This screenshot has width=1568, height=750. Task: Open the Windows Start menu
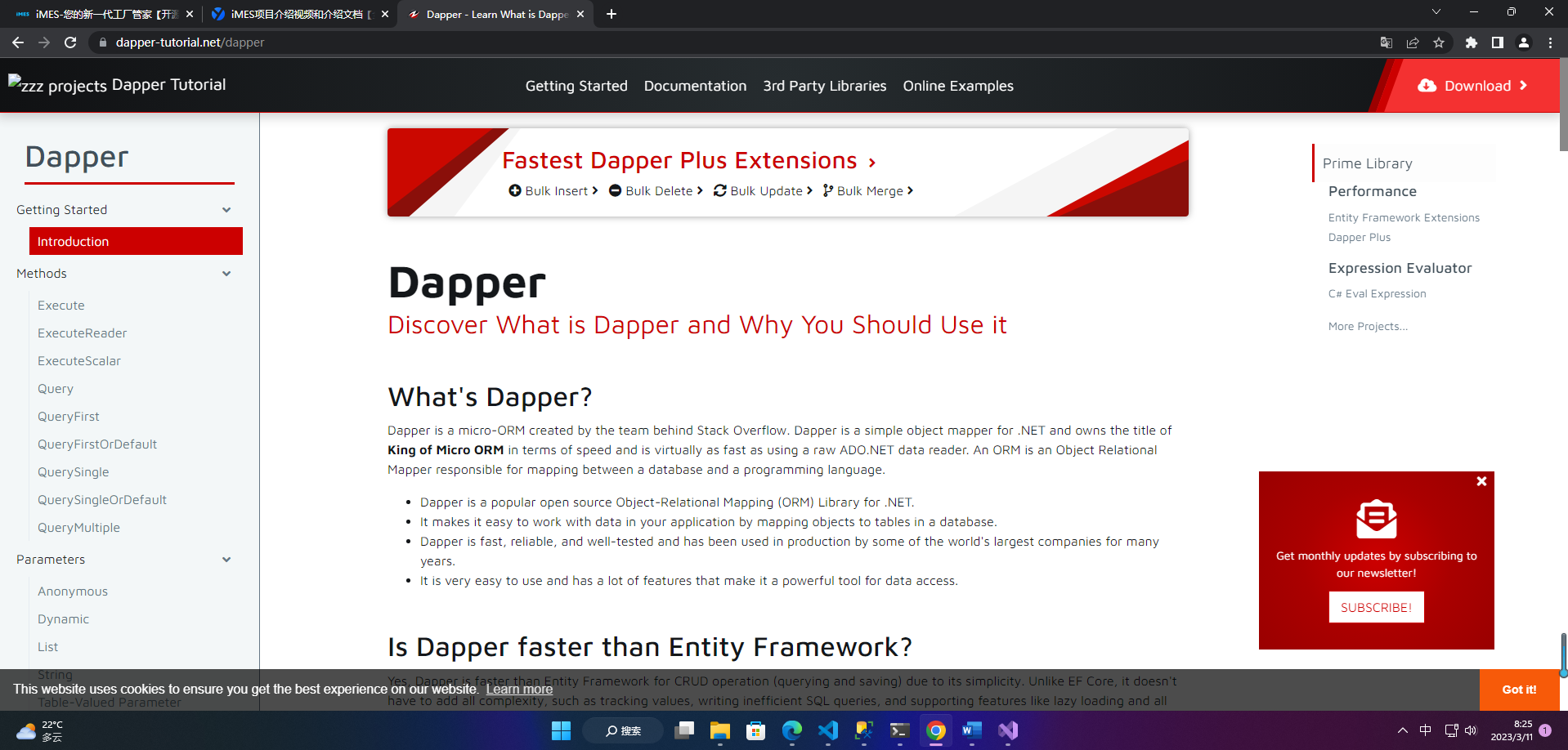[x=561, y=730]
